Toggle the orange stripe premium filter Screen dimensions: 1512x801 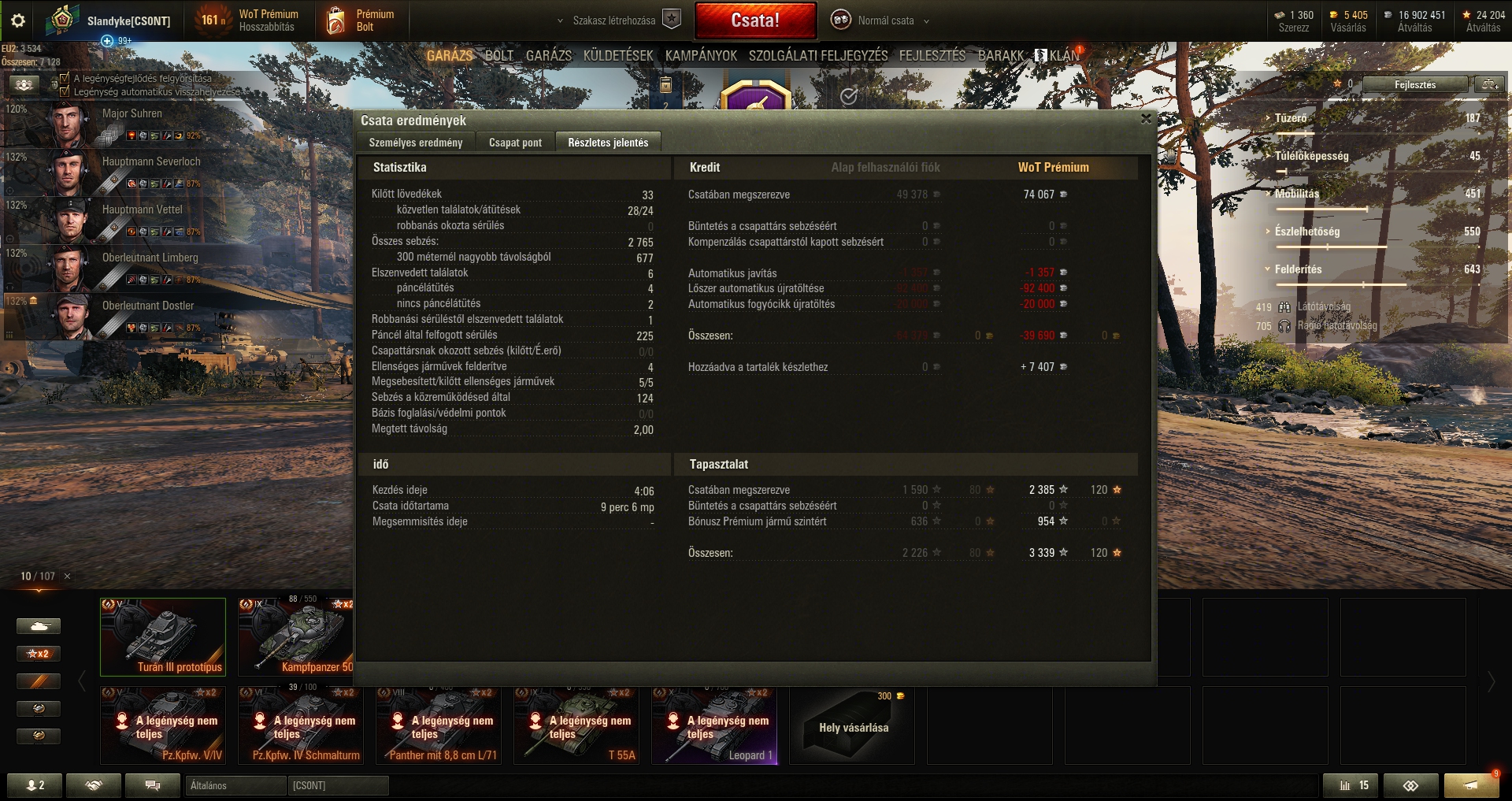pyautogui.click(x=39, y=681)
